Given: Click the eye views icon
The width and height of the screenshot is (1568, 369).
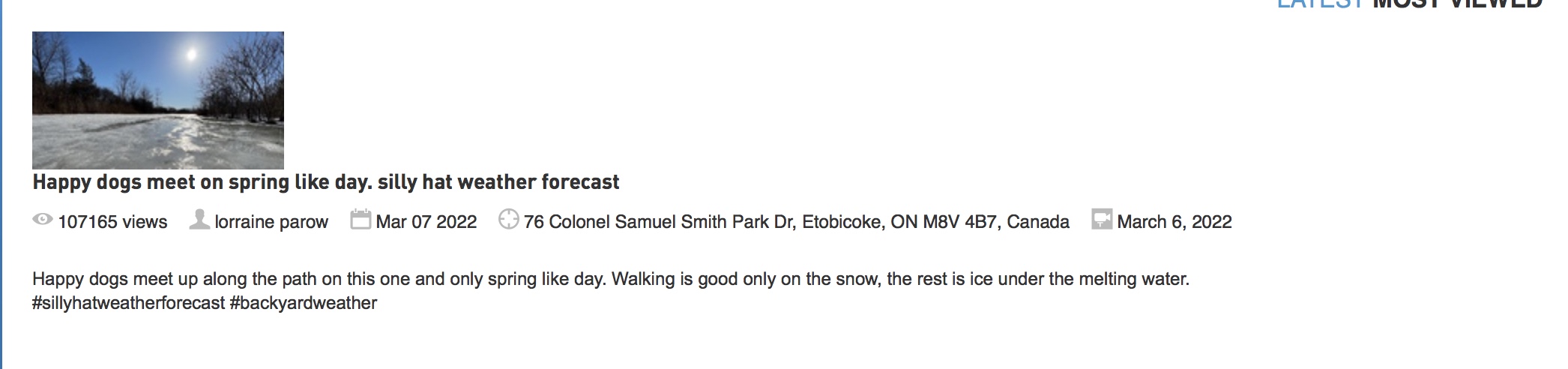Looking at the screenshot, I should pyautogui.click(x=42, y=220).
